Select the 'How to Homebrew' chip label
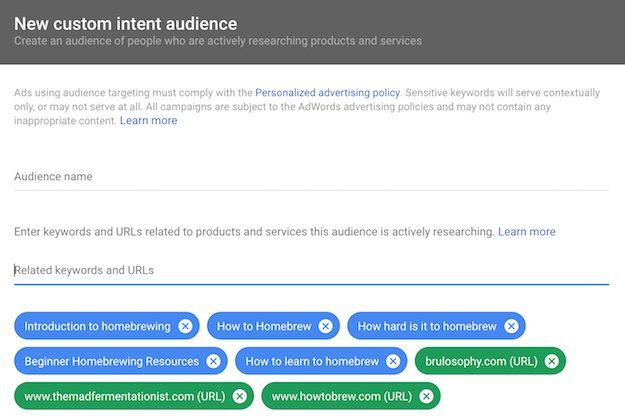The width and height of the screenshot is (625, 420). (264, 326)
